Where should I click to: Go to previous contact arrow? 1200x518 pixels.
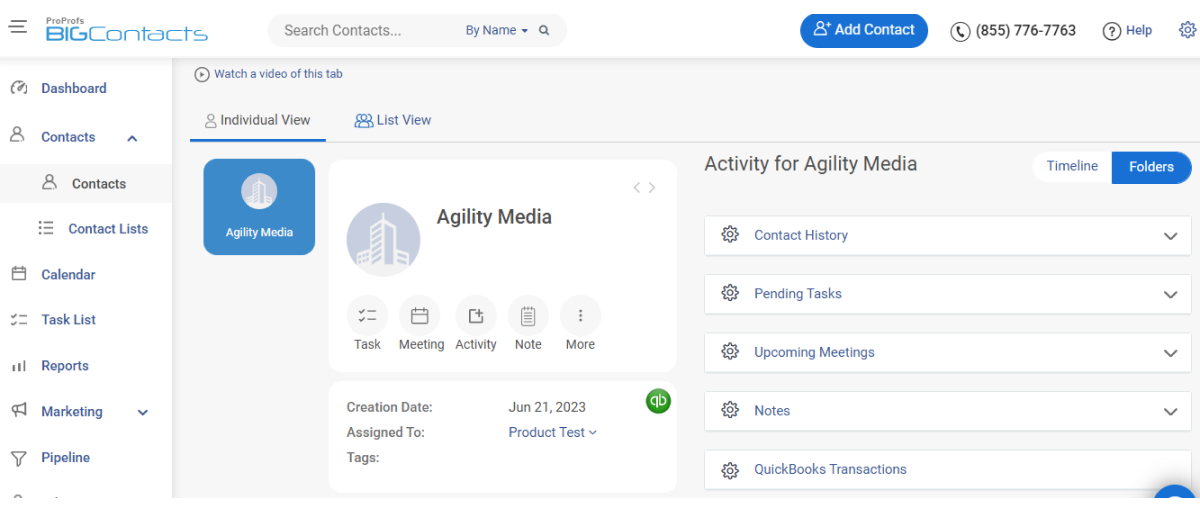tap(637, 187)
